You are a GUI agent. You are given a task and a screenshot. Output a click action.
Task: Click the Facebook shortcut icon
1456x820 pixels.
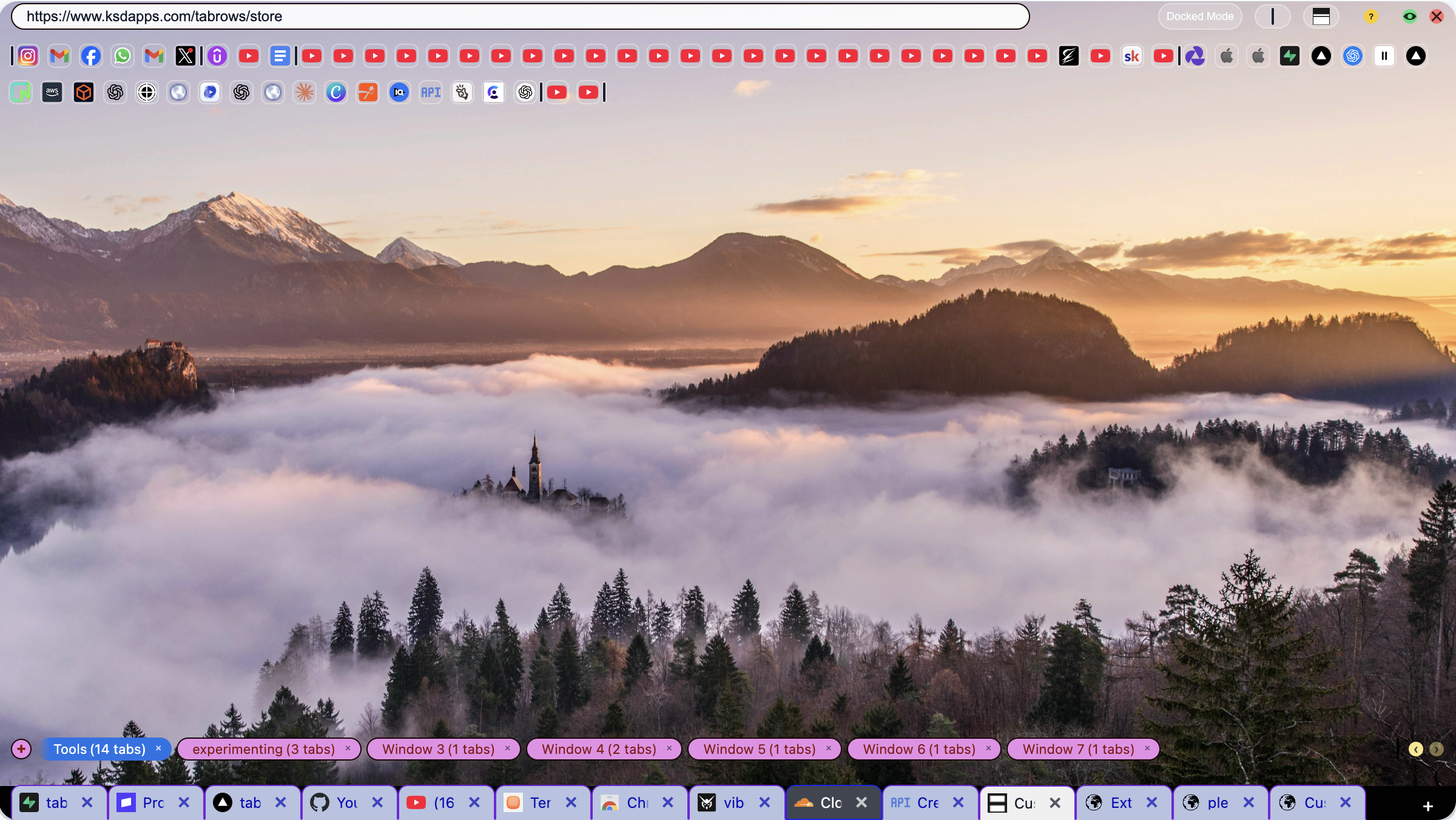(x=91, y=56)
